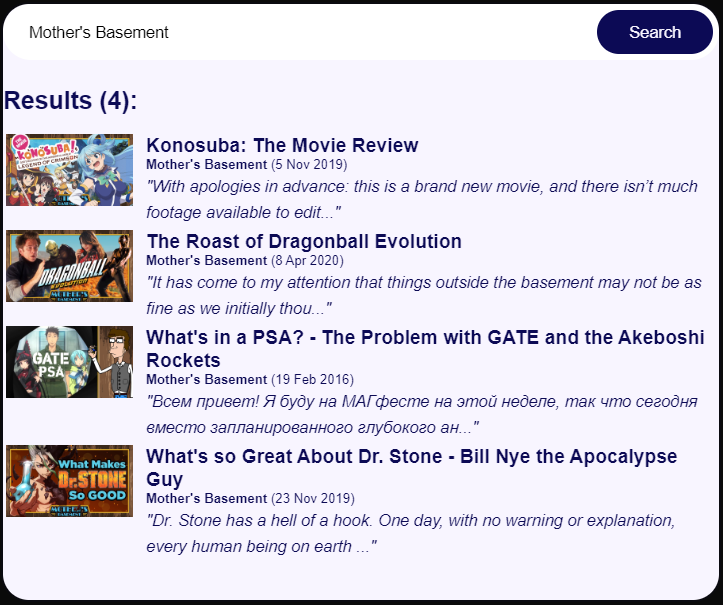Screen dimensions: 723x605
Task: Open 'Konosuba: The Movie Review' title
Action: 282,145
